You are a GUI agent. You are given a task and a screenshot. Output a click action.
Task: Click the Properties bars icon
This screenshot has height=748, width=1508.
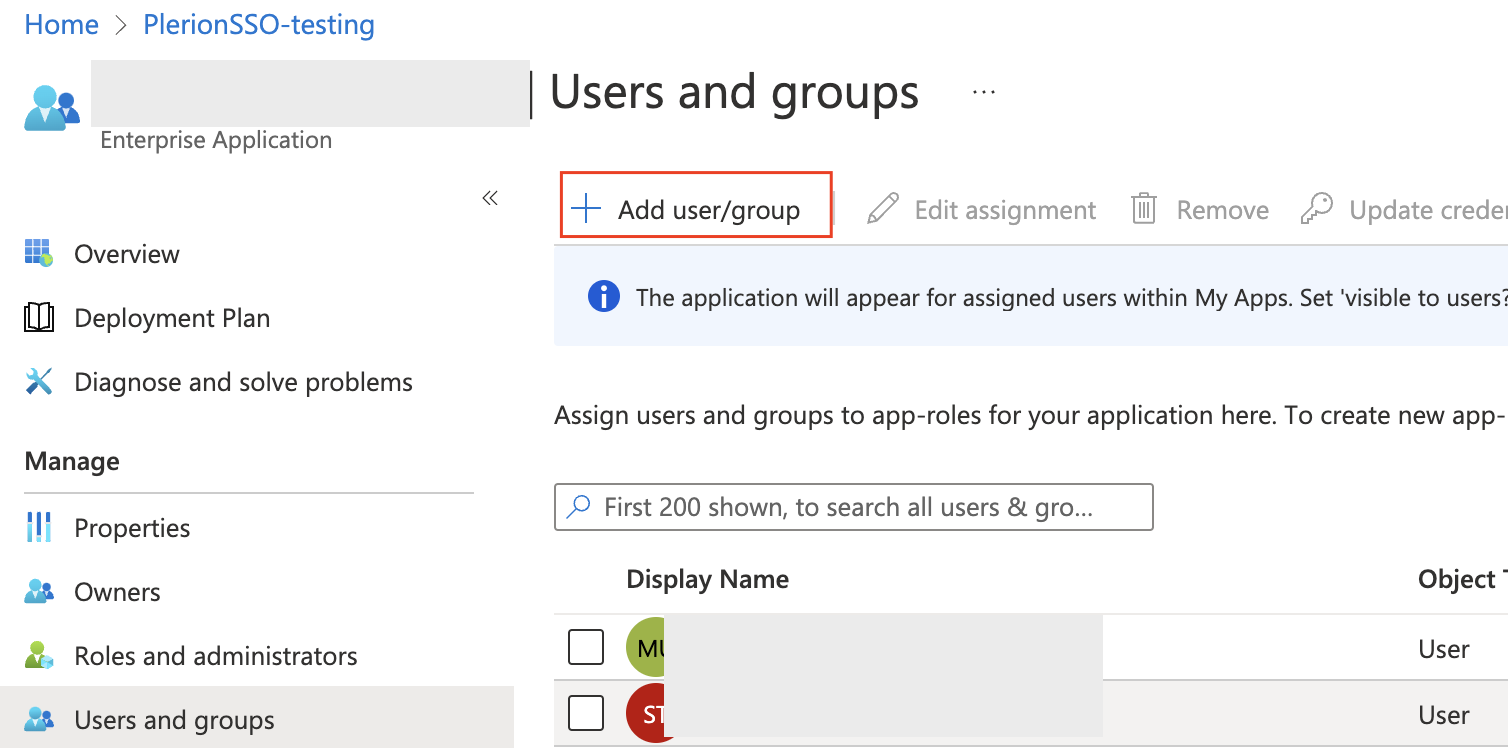click(39, 527)
